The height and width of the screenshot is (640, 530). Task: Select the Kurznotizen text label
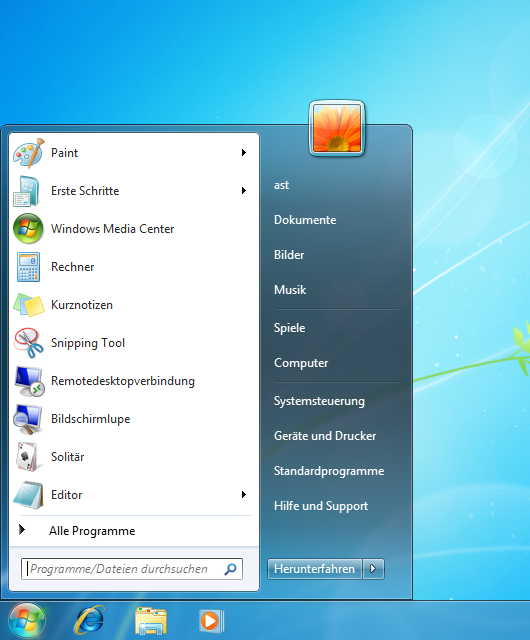[x=82, y=305]
